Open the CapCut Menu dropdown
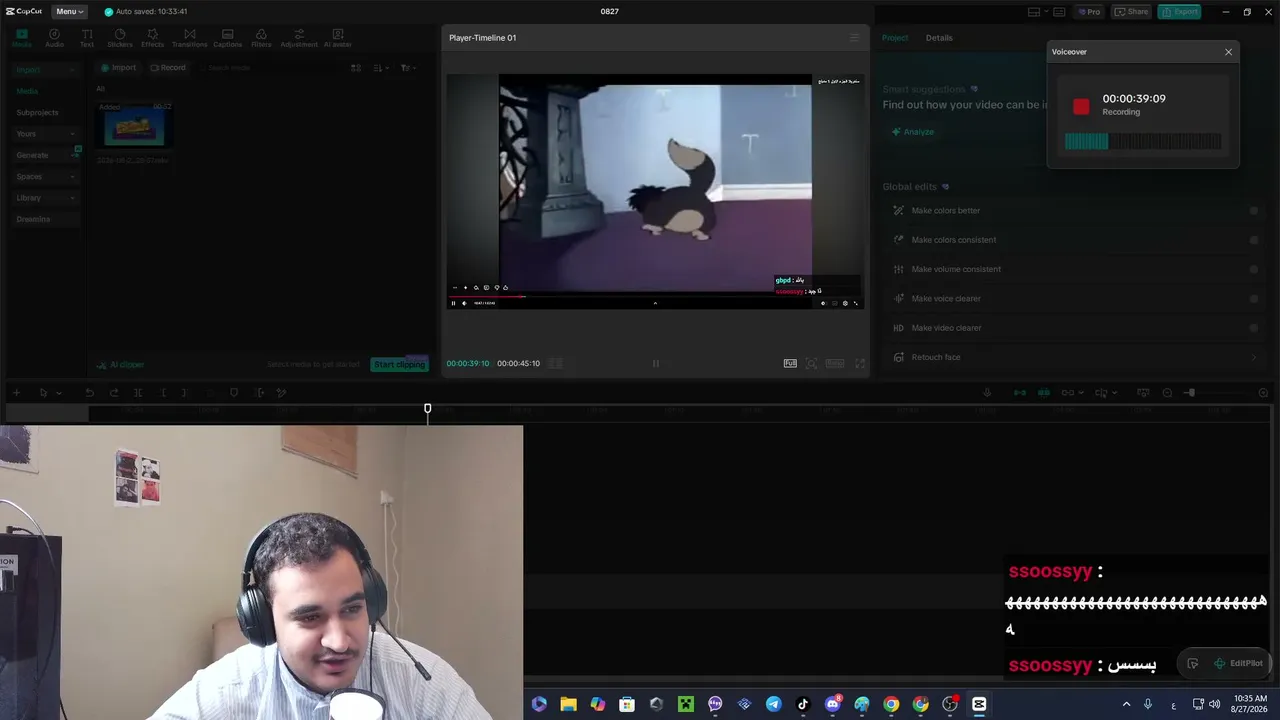This screenshot has height=720, width=1280. click(x=69, y=11)
